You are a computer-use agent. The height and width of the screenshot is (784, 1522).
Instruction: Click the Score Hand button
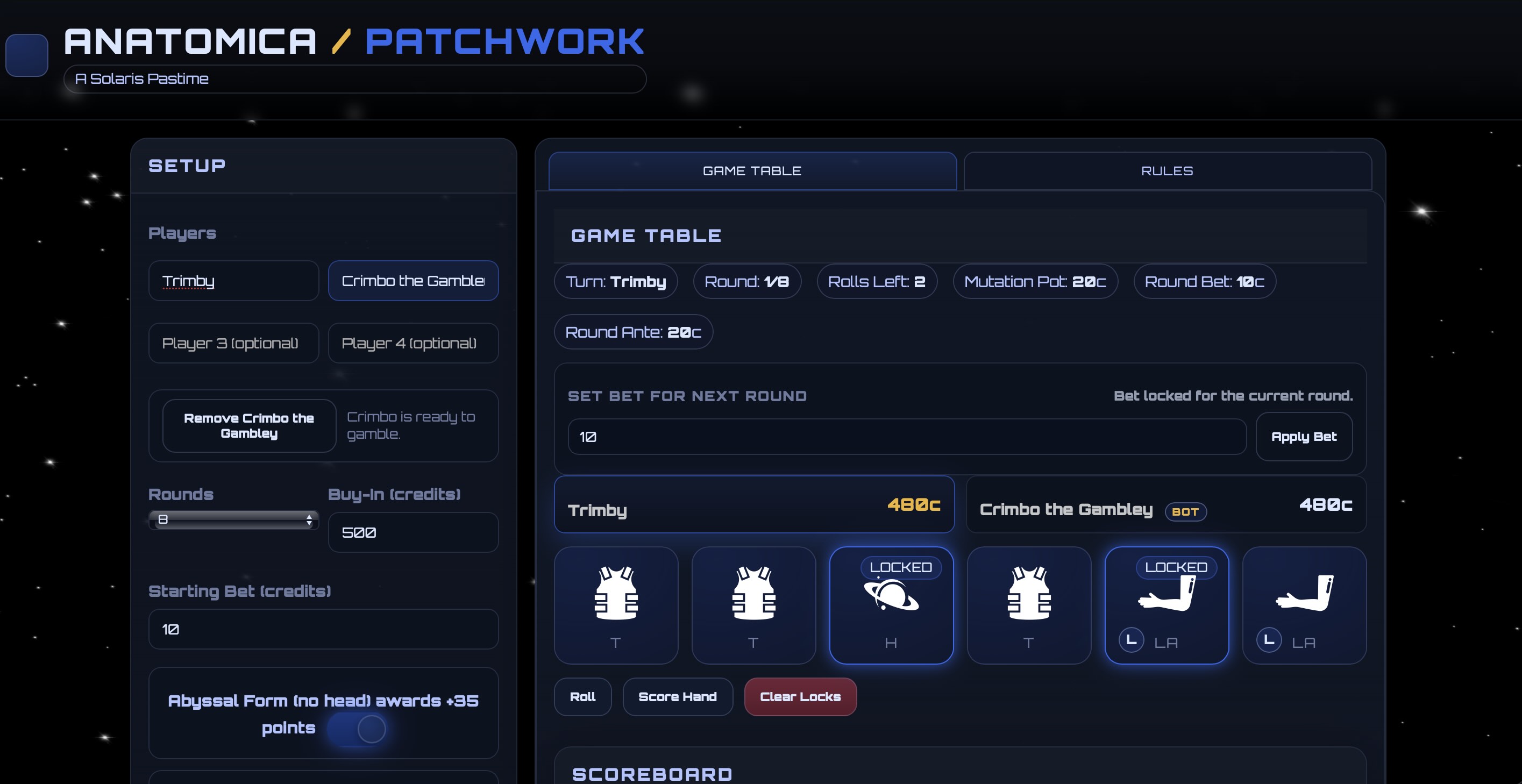[677, 696]
